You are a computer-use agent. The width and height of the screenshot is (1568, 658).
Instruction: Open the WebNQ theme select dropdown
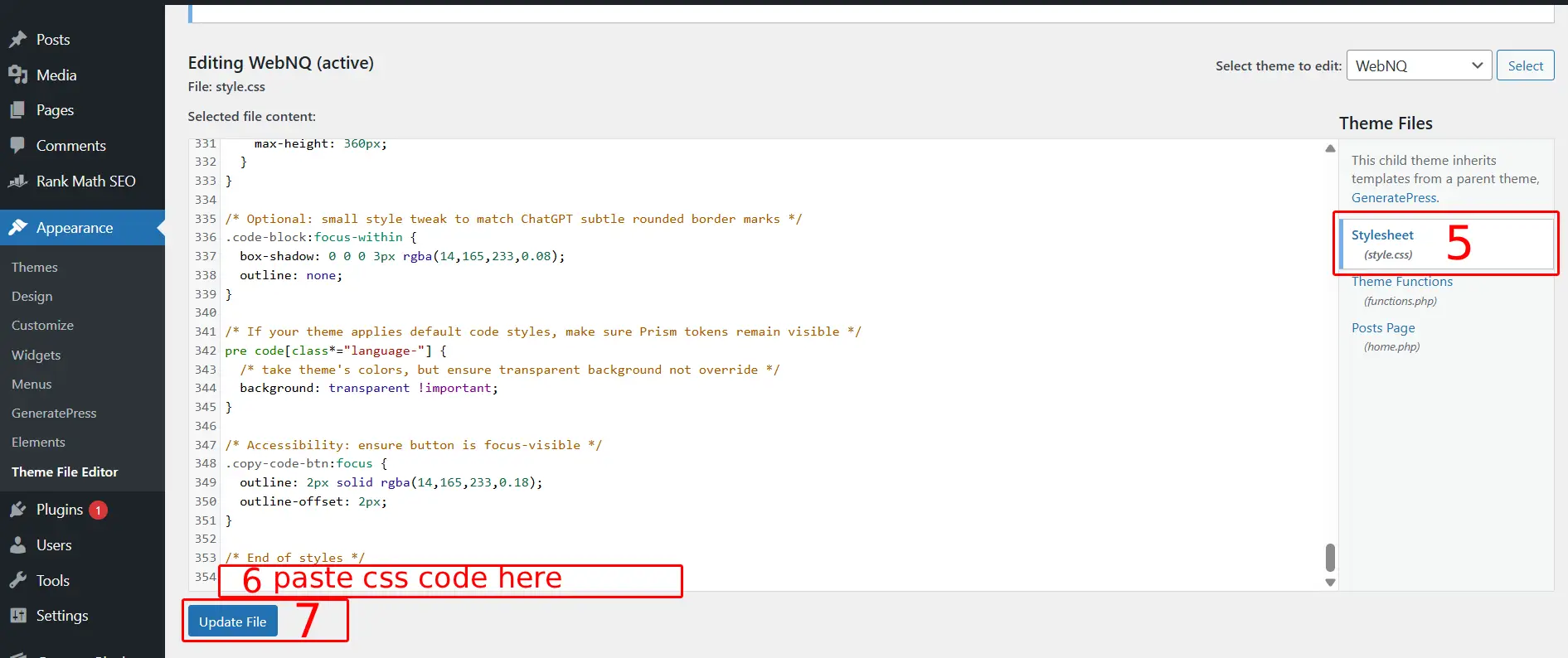(1419, 65)
